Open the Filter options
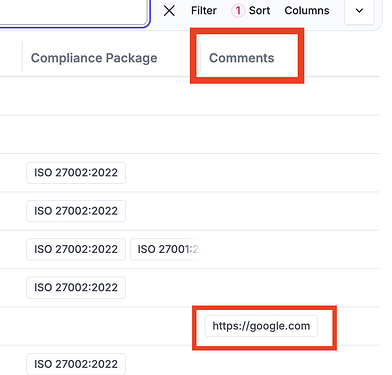392x375 pixels. pos(204,11)
